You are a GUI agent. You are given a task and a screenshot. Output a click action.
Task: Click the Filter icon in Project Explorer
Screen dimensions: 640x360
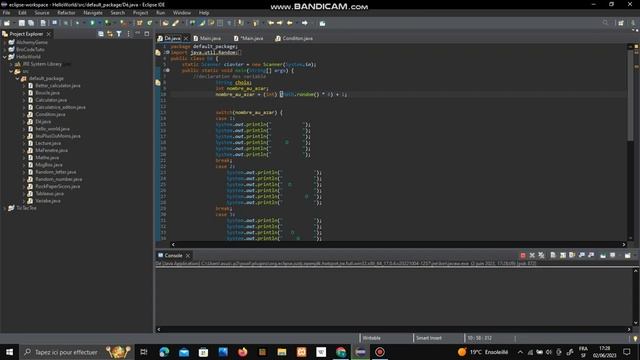point(119,34)
